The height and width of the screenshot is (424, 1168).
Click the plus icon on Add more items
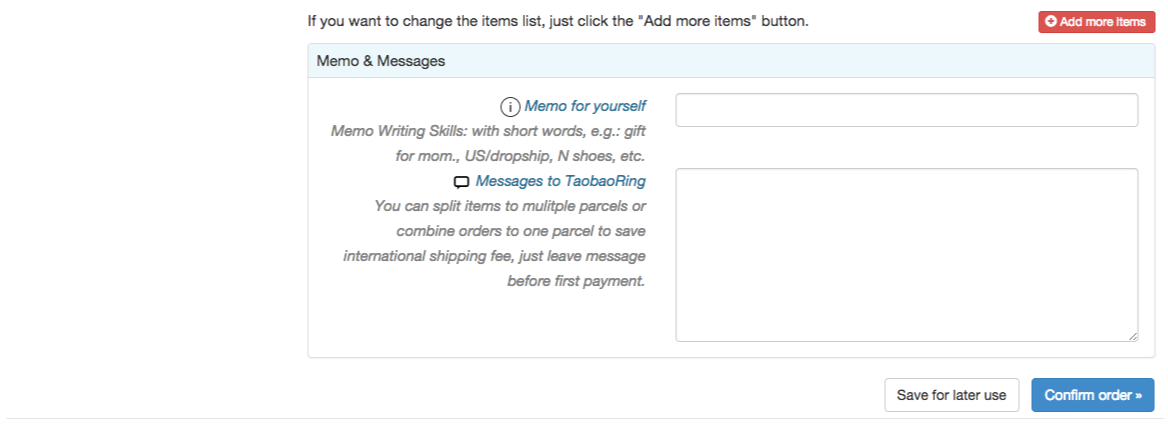click(x=1051, y=22)
